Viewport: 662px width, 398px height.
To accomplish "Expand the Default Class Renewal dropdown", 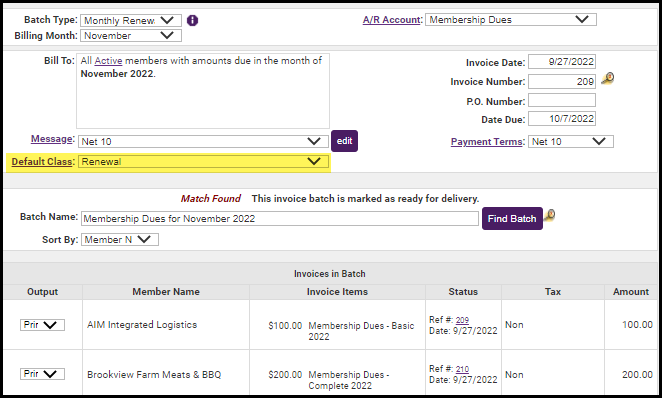I will tap(203, 162).
